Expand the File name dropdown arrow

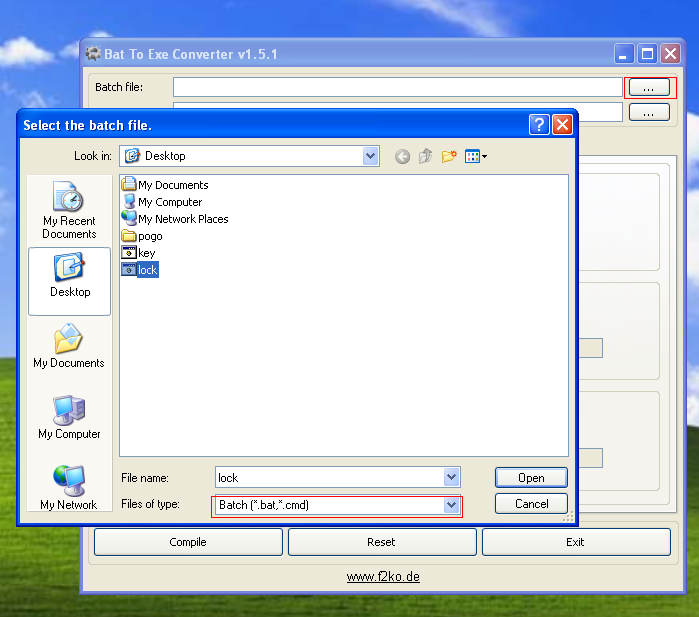point(451,477)
